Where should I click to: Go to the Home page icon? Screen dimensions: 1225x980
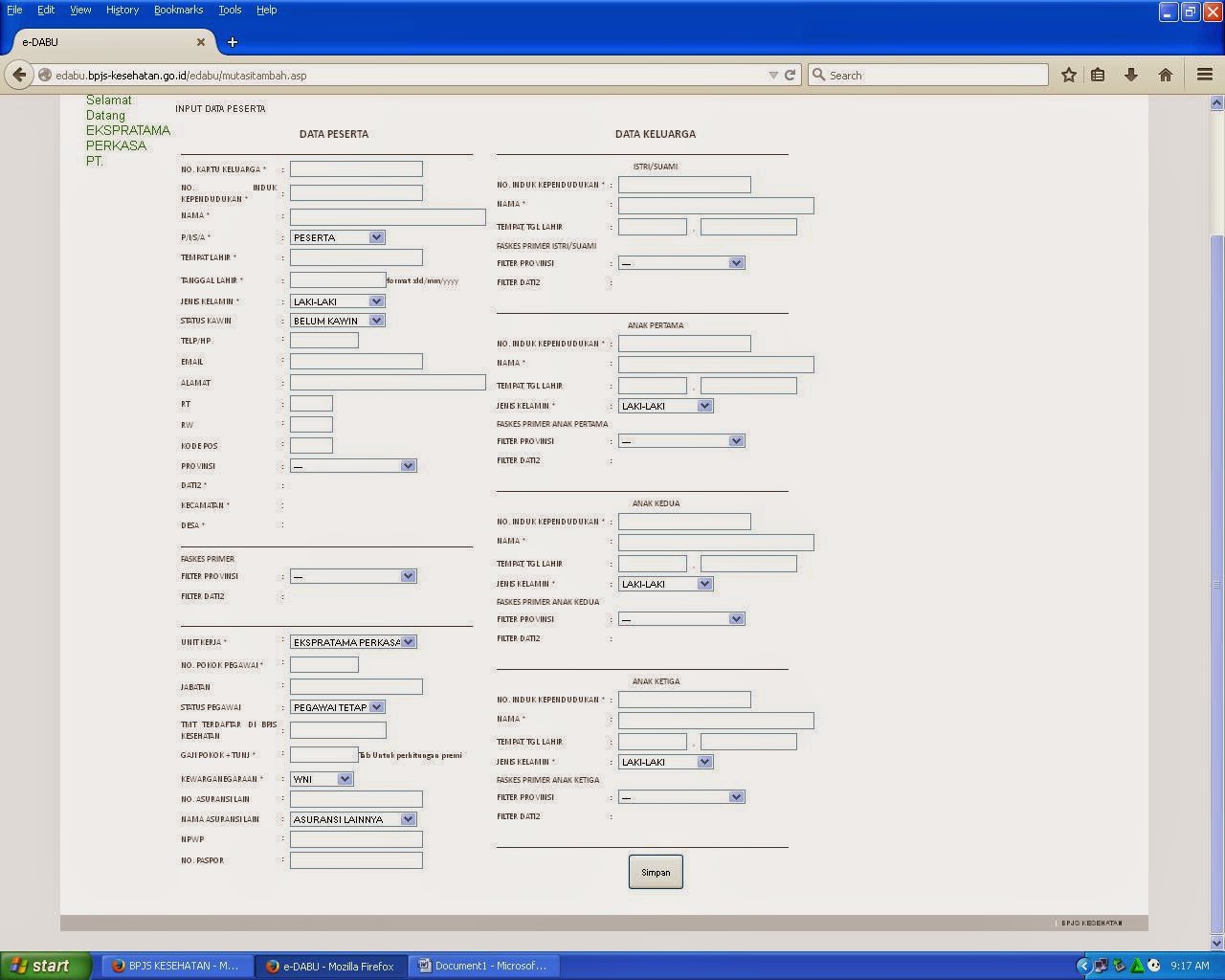pyautogui.click(x=1166, y=75)
